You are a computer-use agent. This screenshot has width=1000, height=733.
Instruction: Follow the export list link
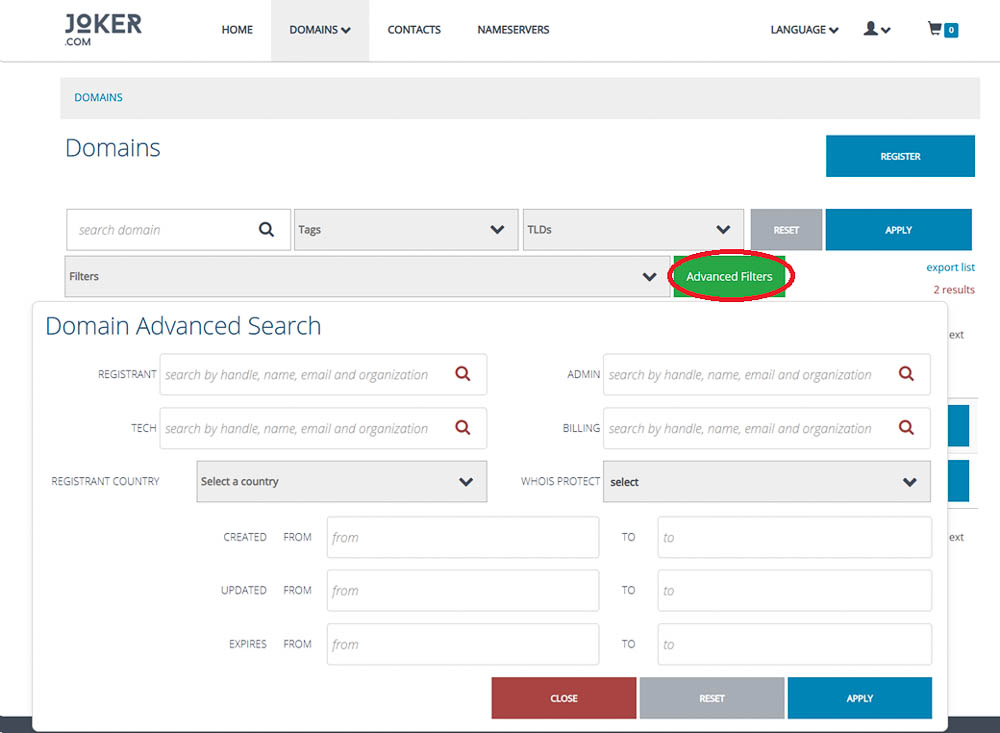pyautogui.click(x=950, y=268)
